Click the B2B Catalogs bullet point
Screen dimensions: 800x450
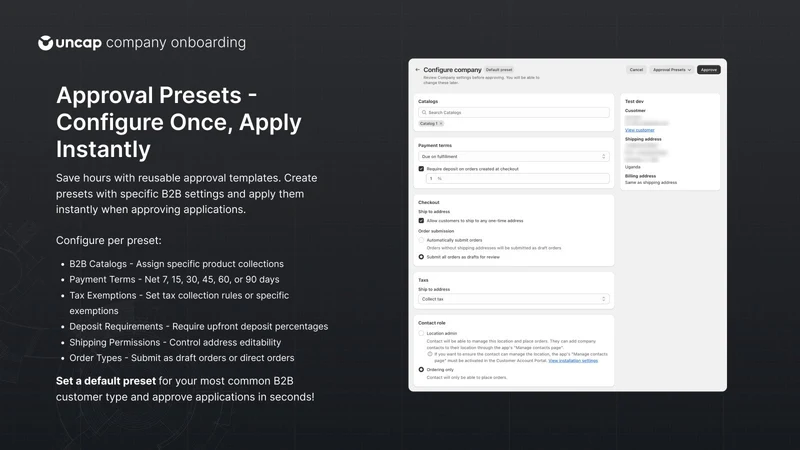click(x=177, y=264)
